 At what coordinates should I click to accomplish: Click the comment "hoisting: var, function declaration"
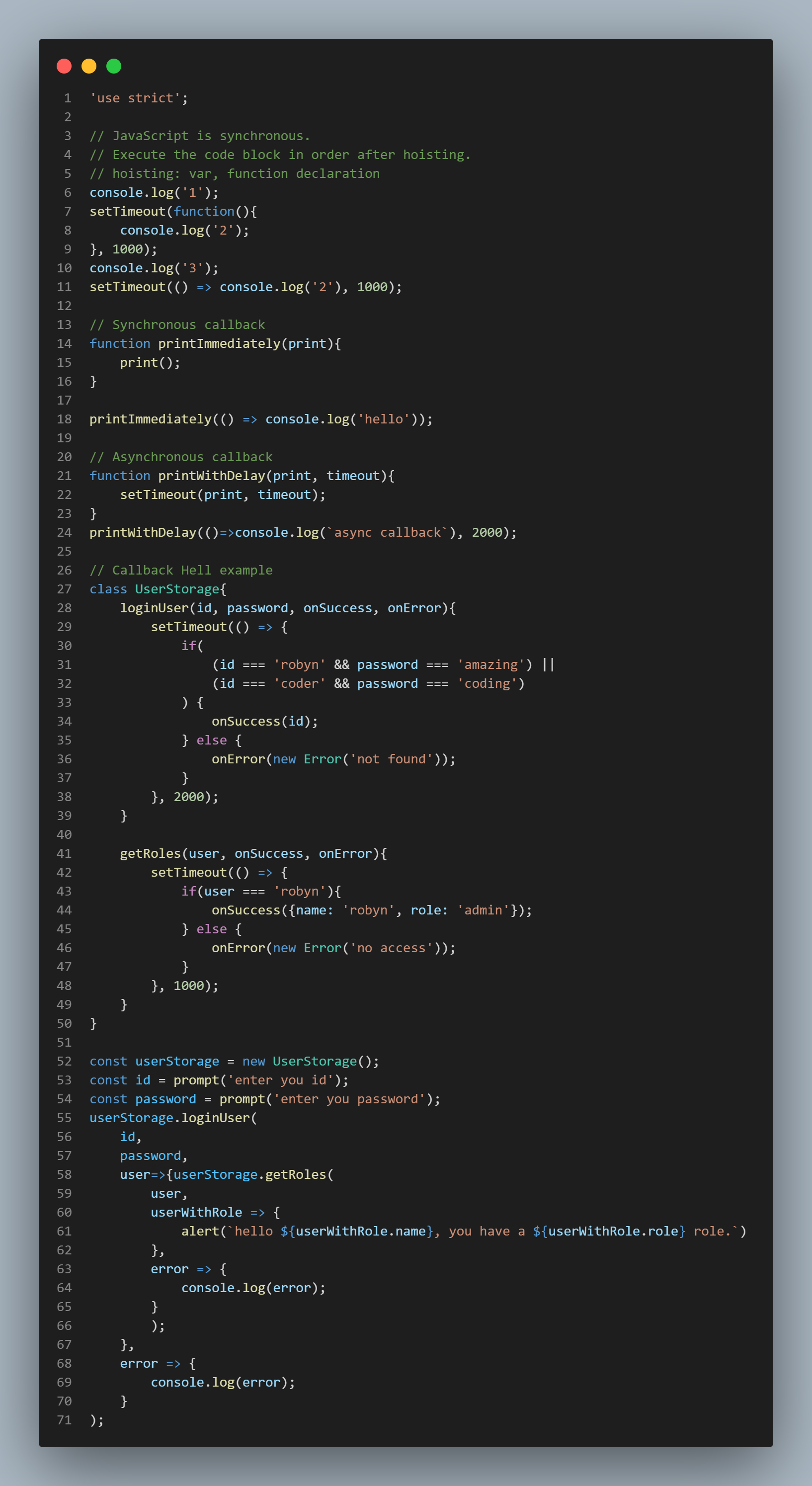coord(234,173)
